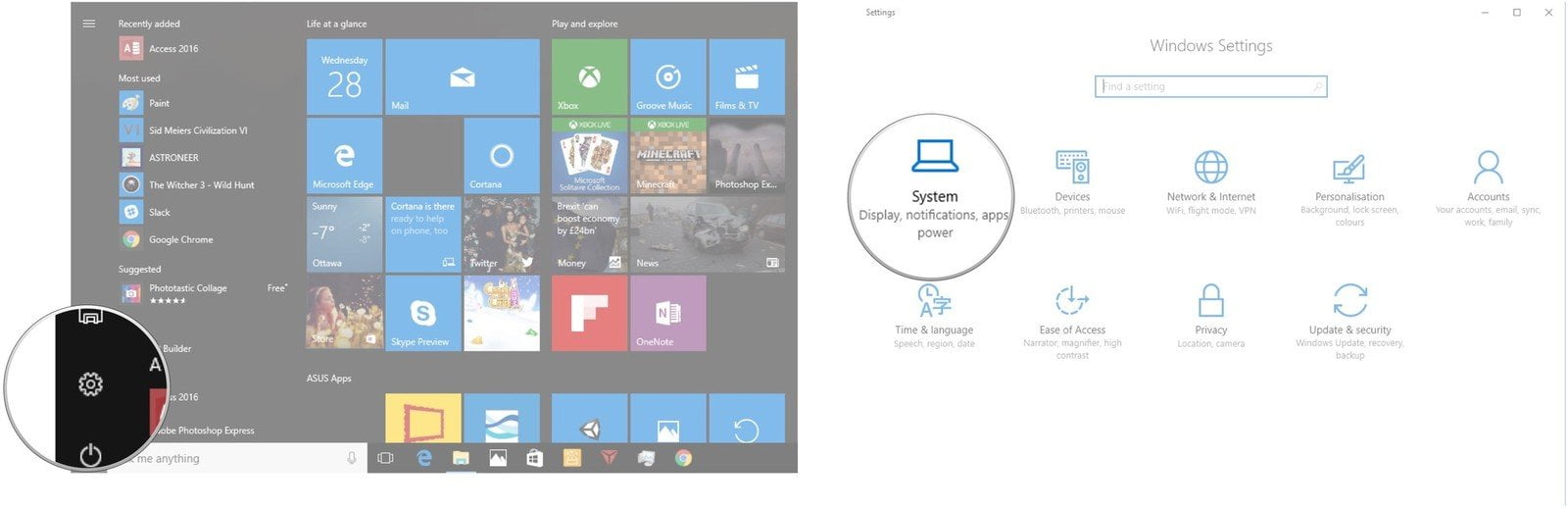Open the Twitter tile
Image resolution: width=1568 pixels, height=508 pixels.
point(502,234)
